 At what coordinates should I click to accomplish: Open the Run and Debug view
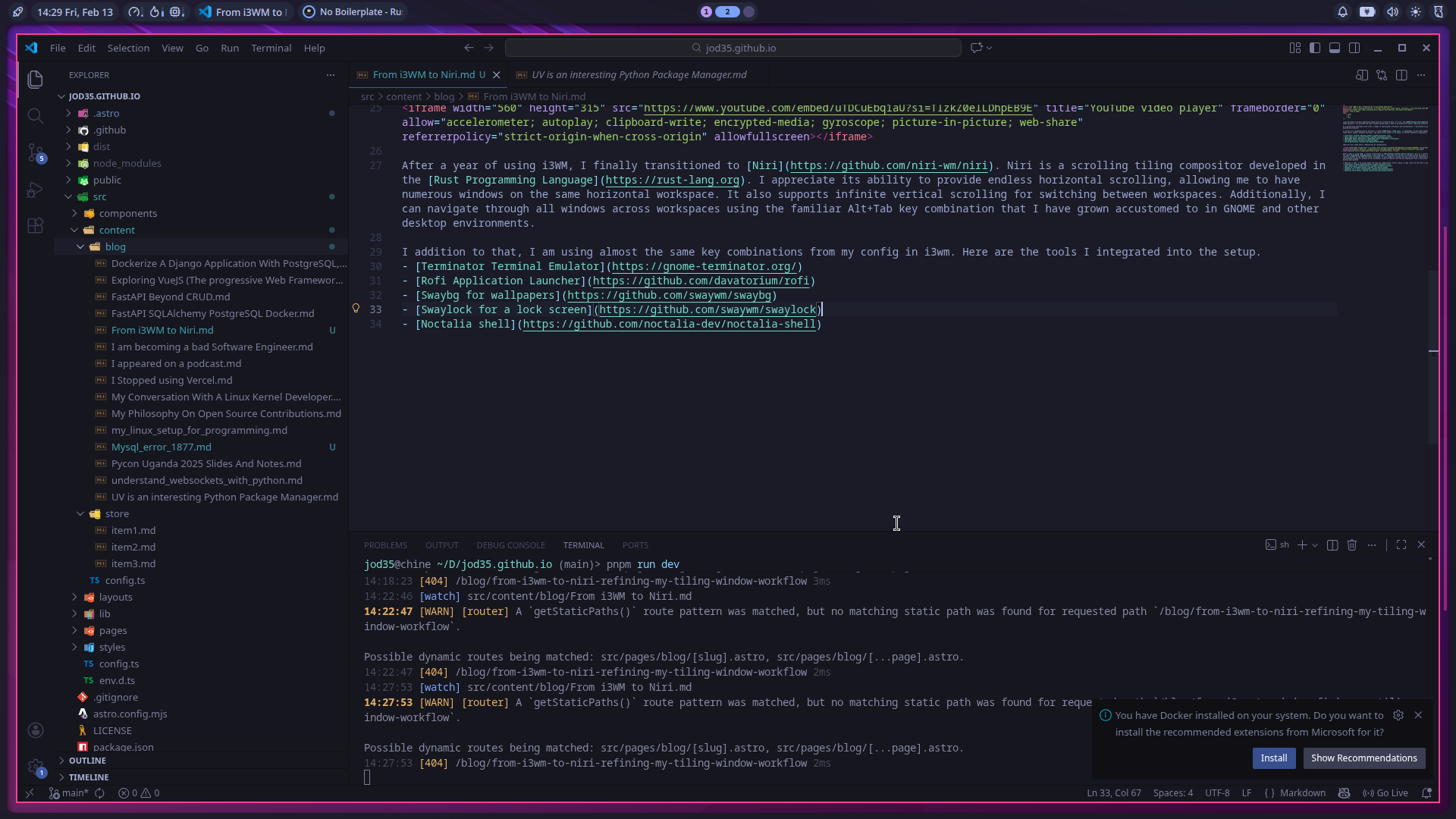coord(35,189)
